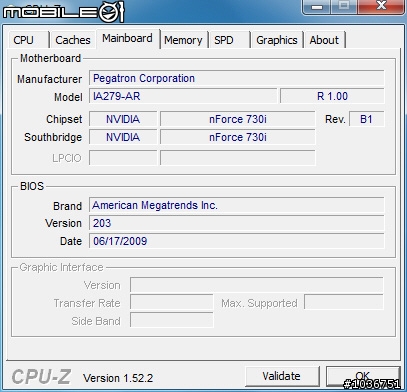The width and height of the screenshot is (407, 392).
Task: Click the Southbridge nForce 730i field
Action: click(238, 137)
